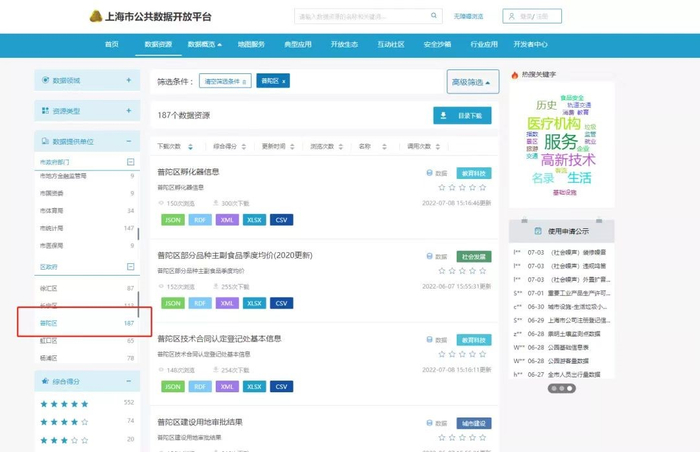Screen dimensions: 700x452
Task: Go to the 首页 tab
Action: click(112, 44)
